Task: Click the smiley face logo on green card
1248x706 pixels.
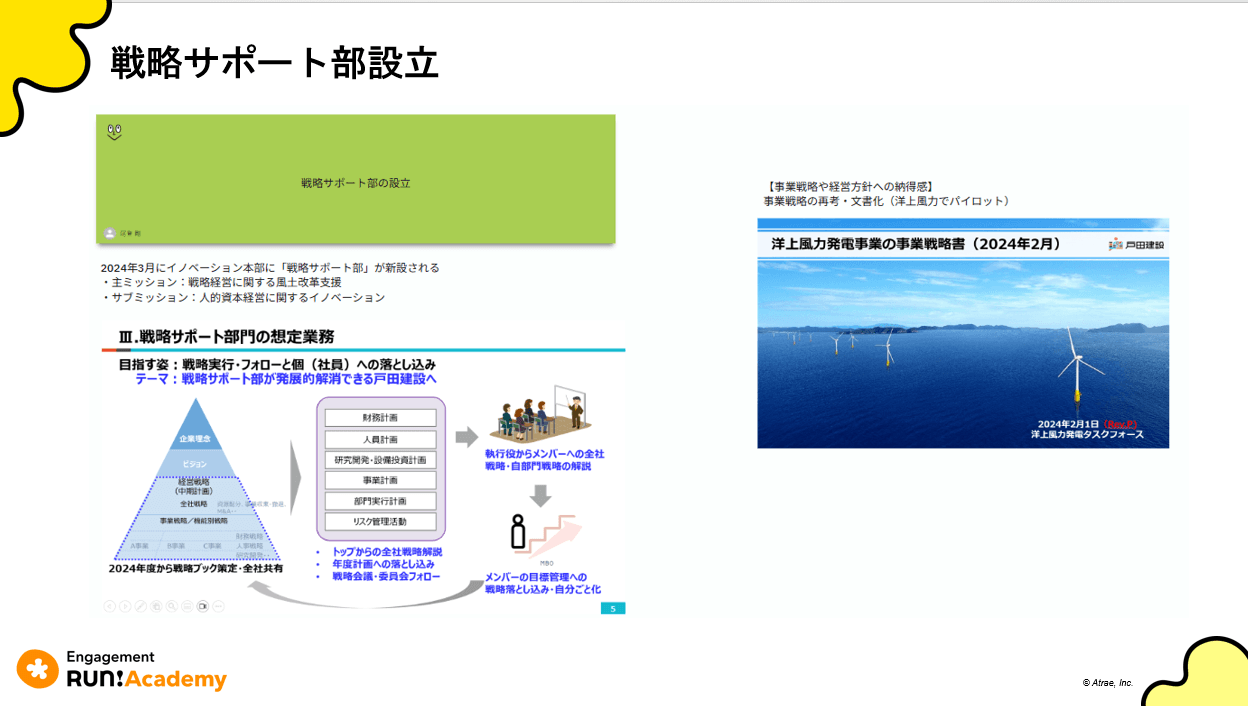Action: pos(114,131)
